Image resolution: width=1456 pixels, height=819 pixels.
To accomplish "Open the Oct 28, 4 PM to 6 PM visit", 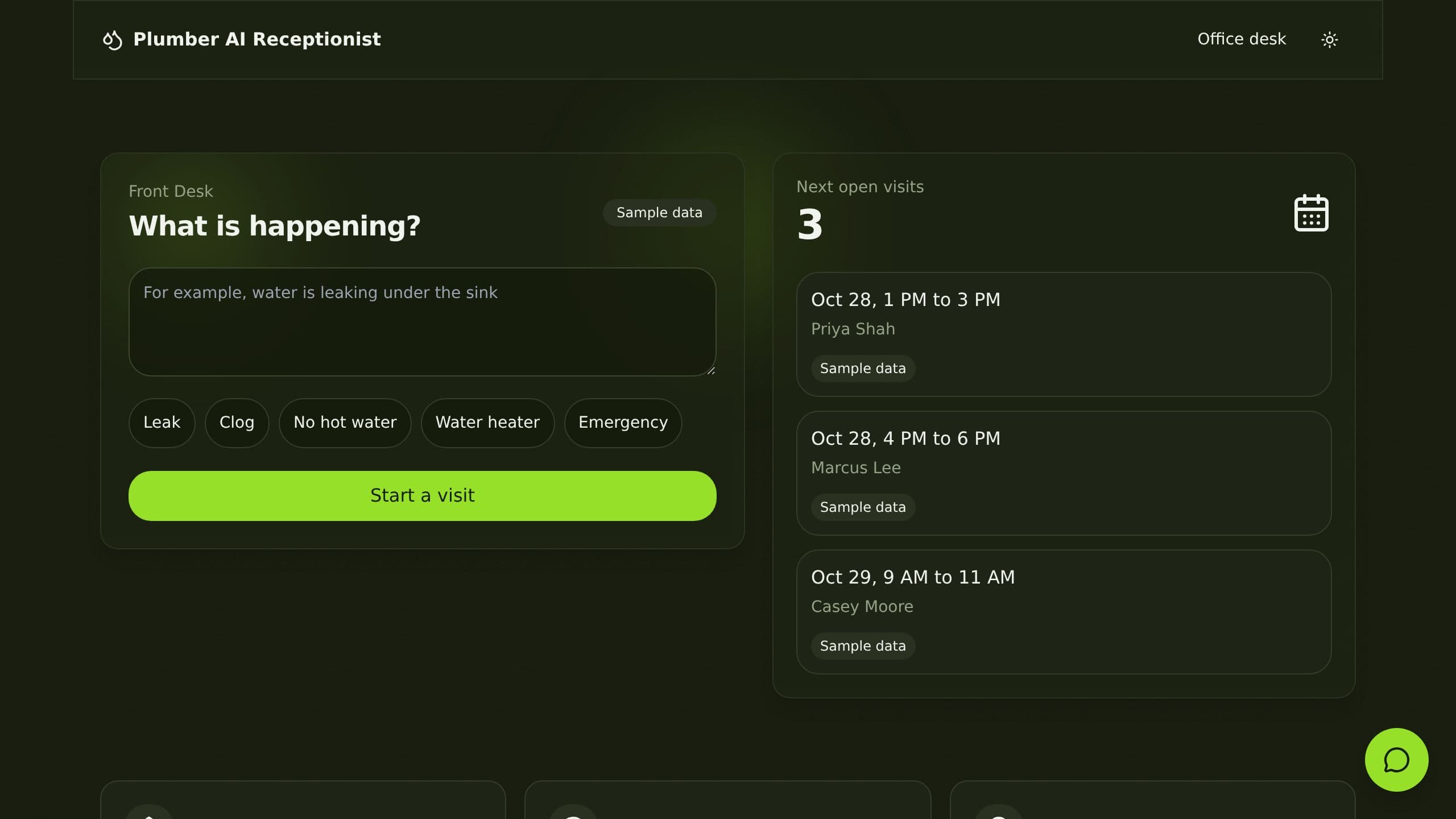I will tap(1064, 473).
